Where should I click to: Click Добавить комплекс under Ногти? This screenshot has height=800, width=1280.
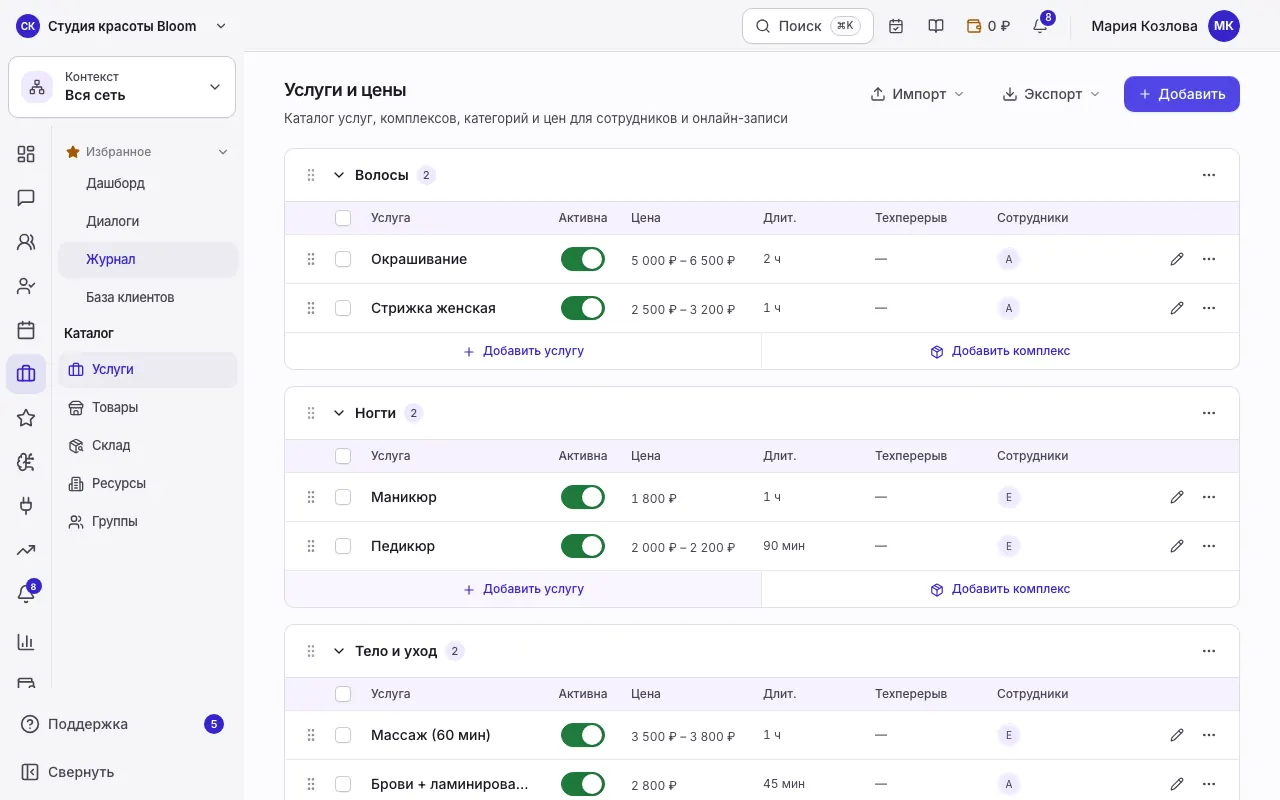tap(1000, 589)
